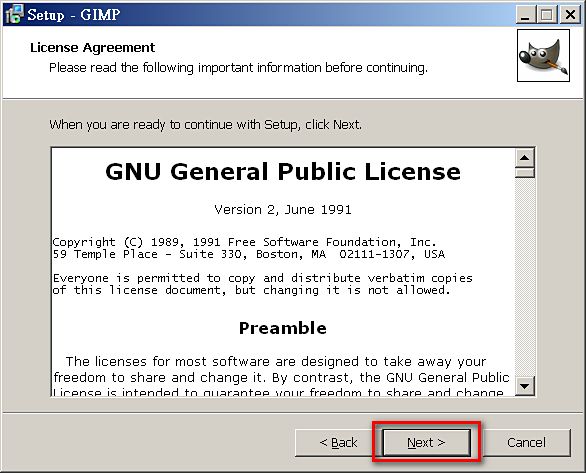Viewport: 586px width, 473px height.
Task: Click the scrollbar track below the thumb
Action: pyautogui.click(x=524, y=277)
